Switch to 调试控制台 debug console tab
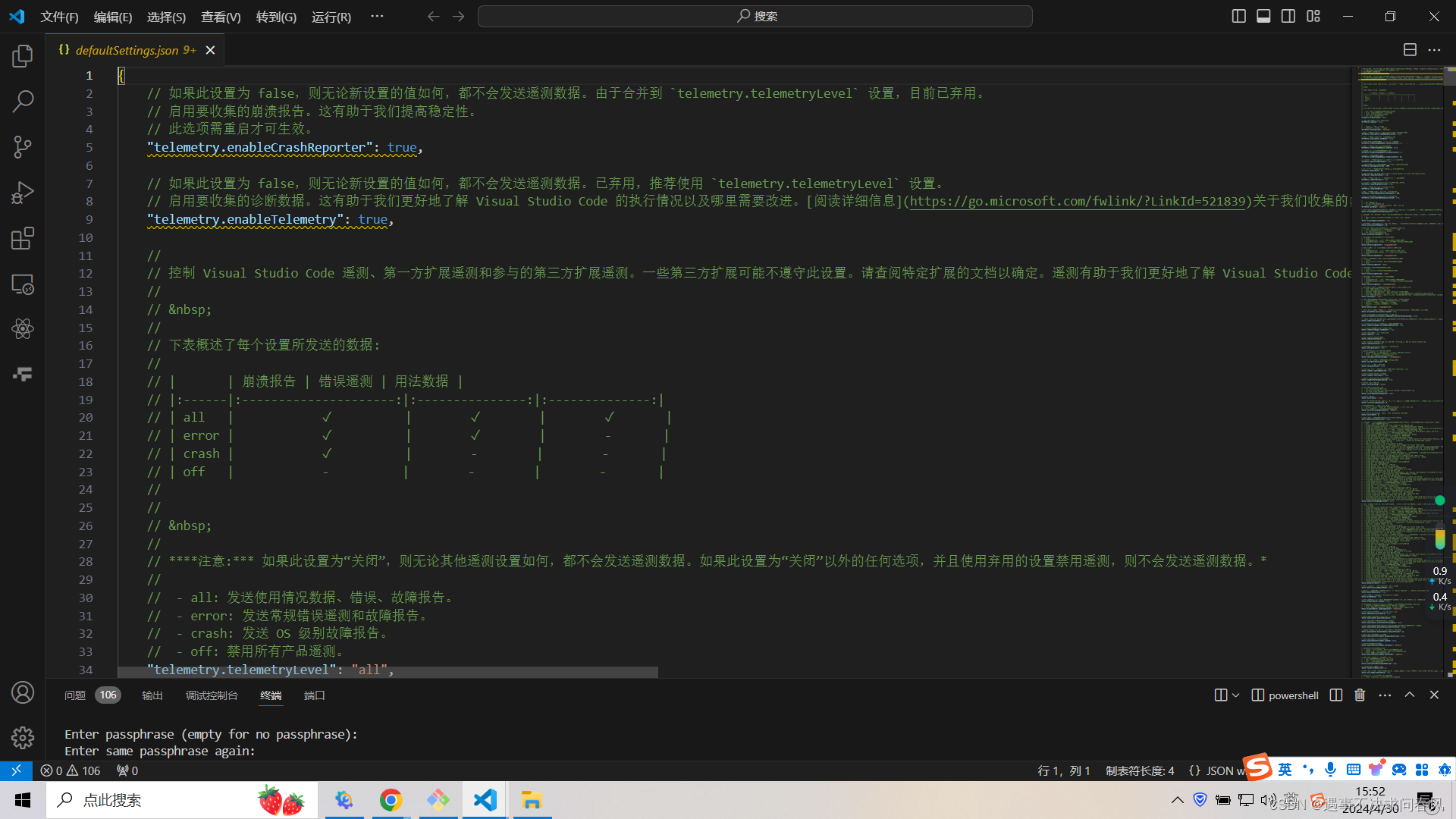This screenshot has height=819, width=1456. [x=212, y=695]
